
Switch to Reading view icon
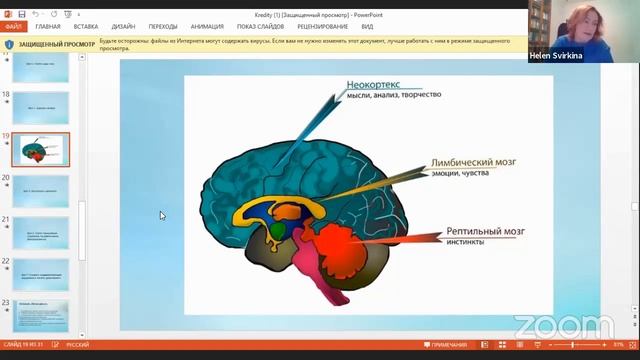click(520, 345)
